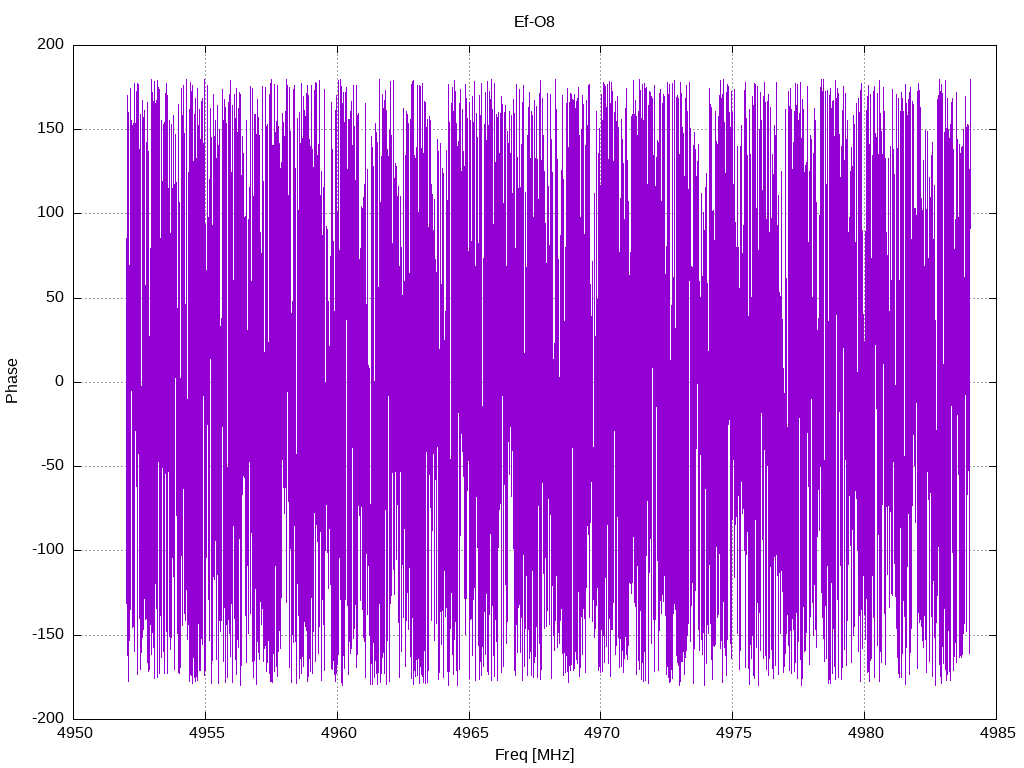This screenshot has height=768, width=1024.
Task: Click the x-axis tick label 4985
Action: [997, 733]
